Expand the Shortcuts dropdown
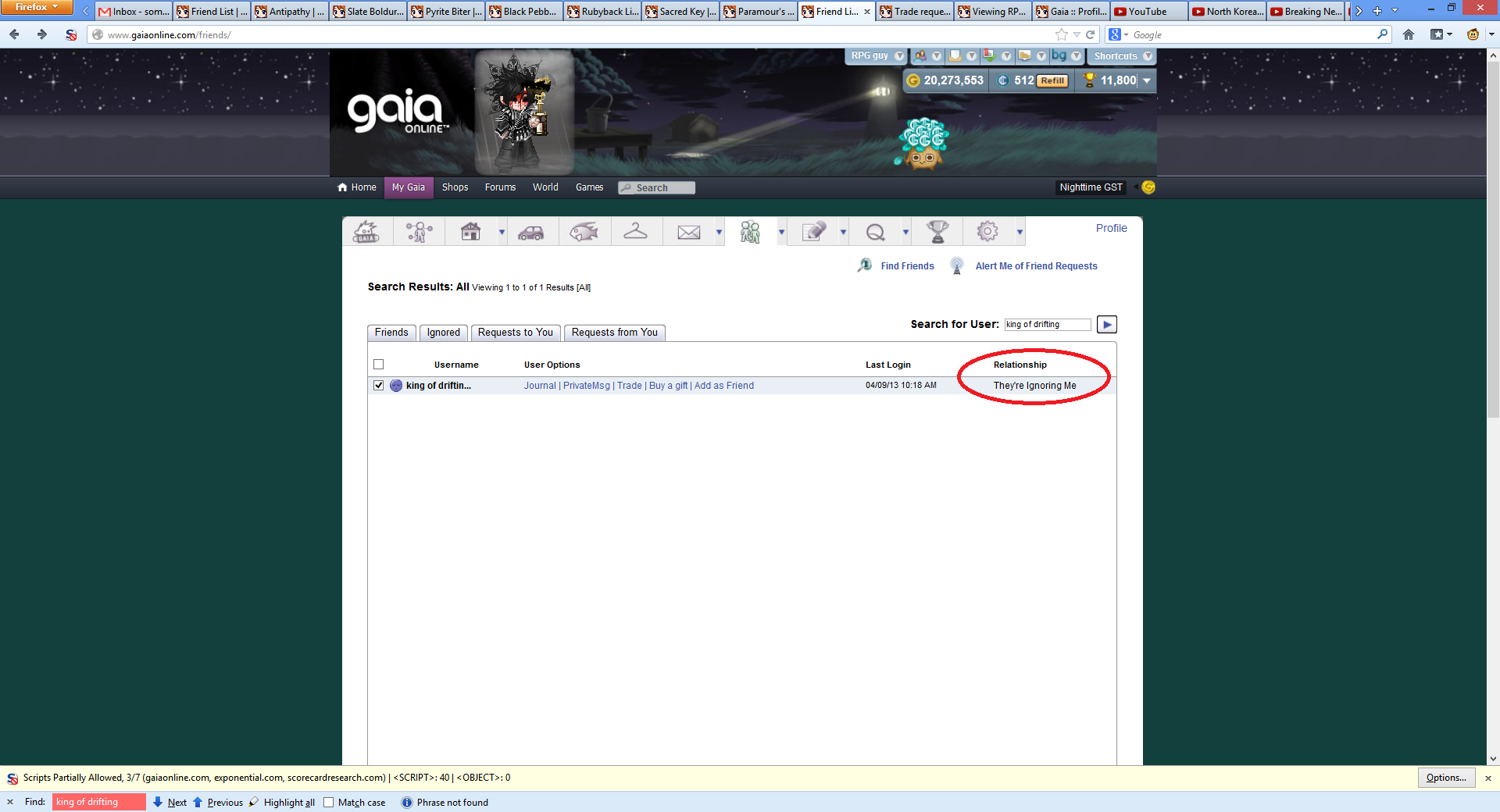The image size is (1500, 812). click(1147, 56)
